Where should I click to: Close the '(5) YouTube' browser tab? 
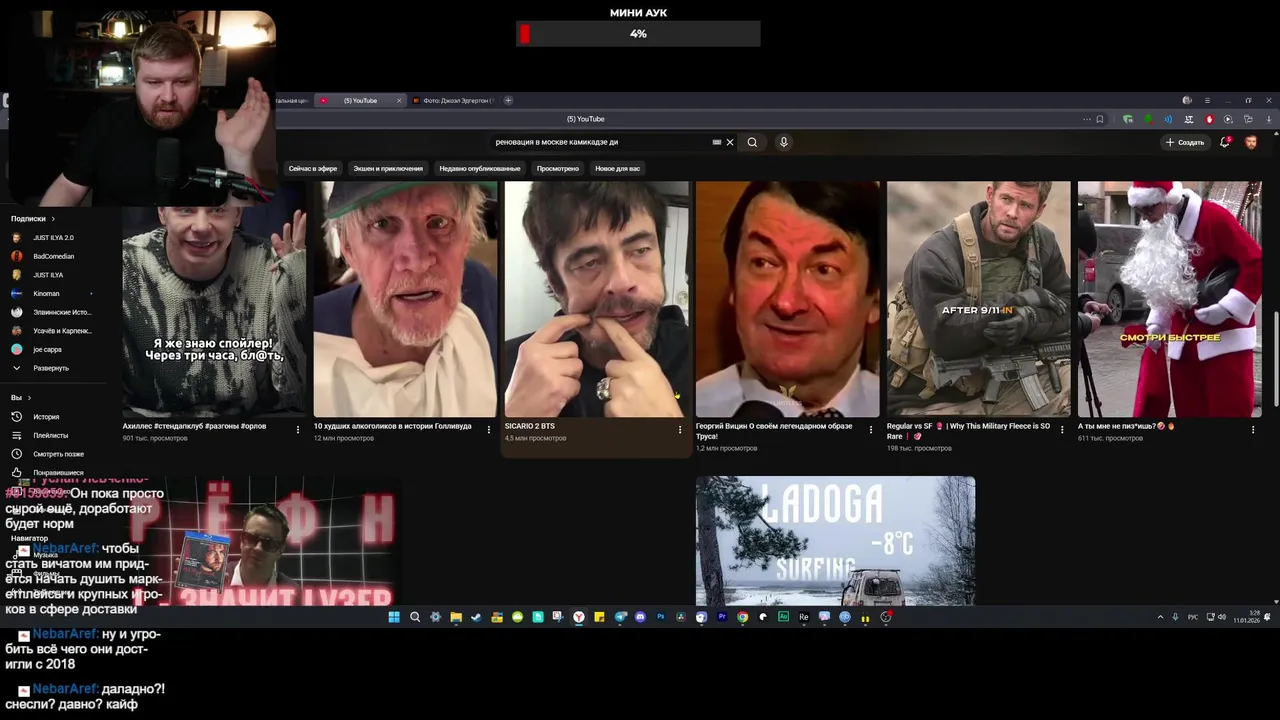click(399, 100)
